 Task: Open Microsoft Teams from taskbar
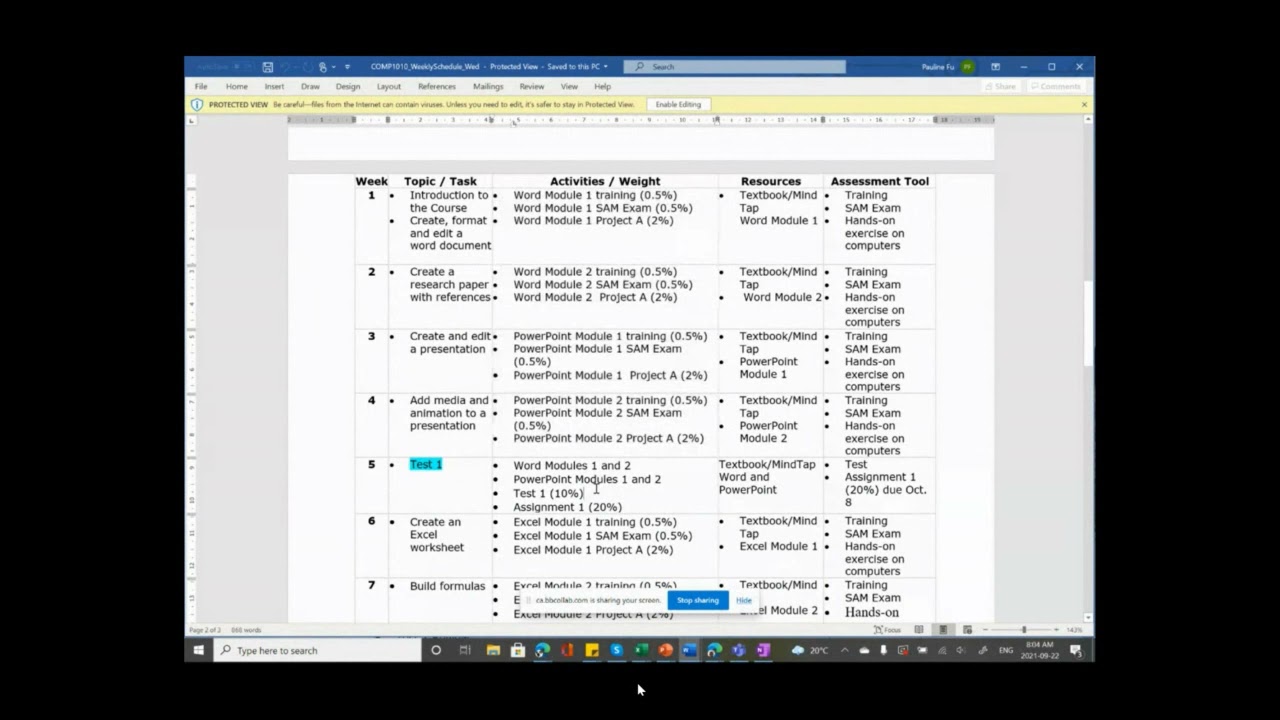(x=739, y=650)
